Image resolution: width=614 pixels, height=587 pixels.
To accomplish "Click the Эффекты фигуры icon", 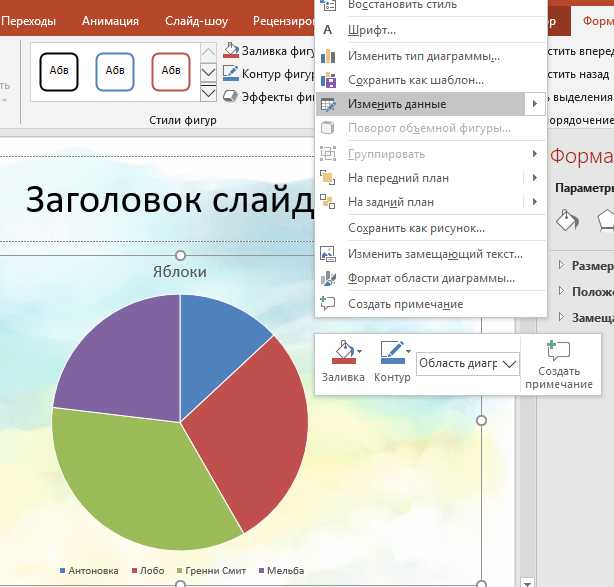I will [x=231, y=96].
